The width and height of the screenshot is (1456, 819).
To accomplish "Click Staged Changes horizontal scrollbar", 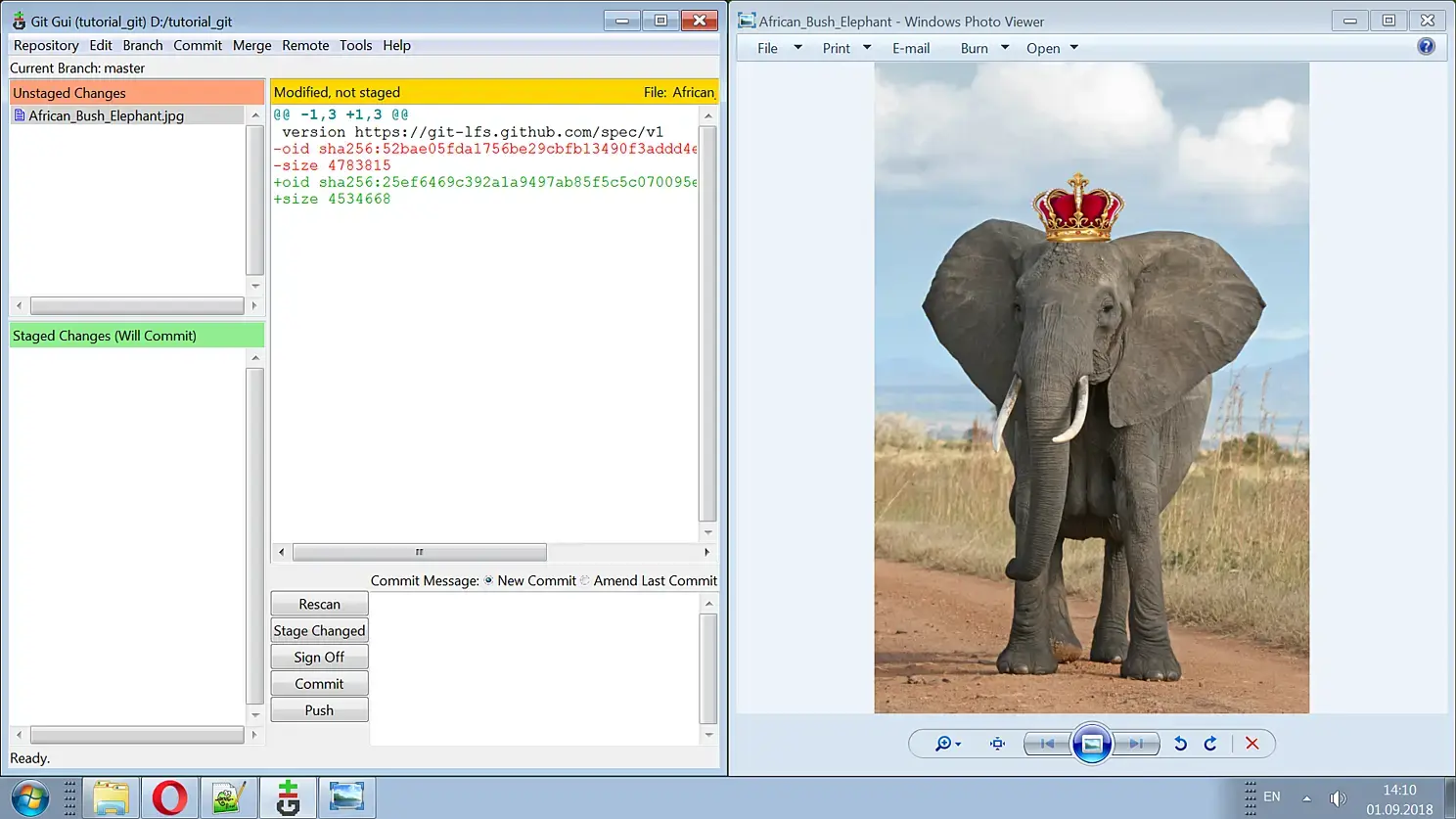I will pos(137,735).
